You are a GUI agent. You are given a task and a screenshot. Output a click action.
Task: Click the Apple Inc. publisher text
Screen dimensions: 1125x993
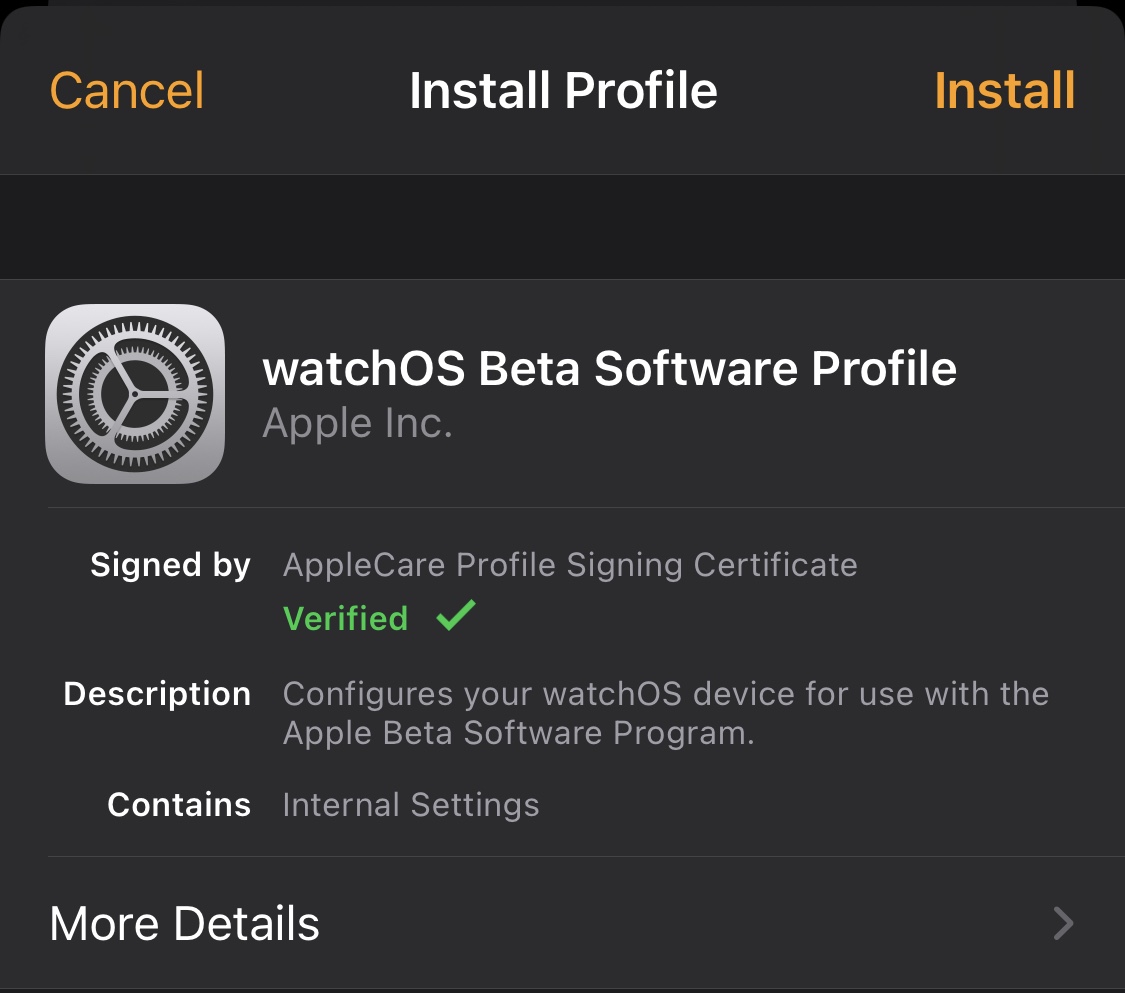(x=357, y=424)
